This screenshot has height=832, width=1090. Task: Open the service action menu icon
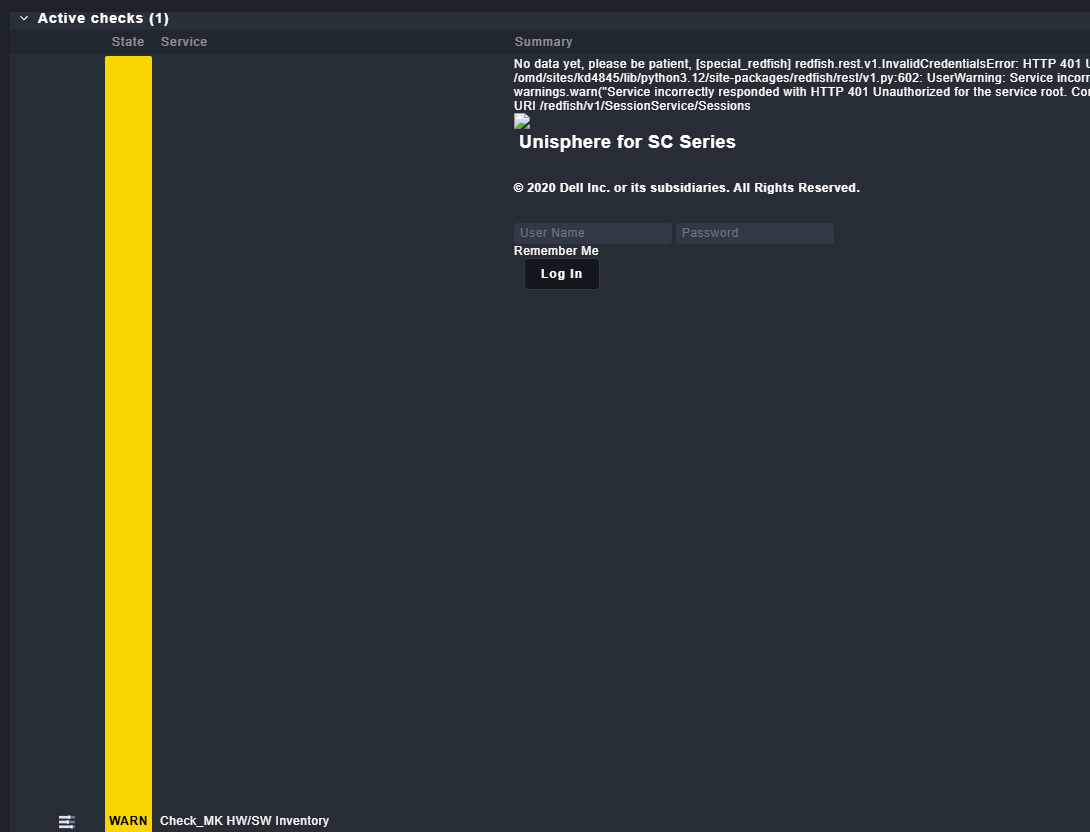[x=67, y=821]
